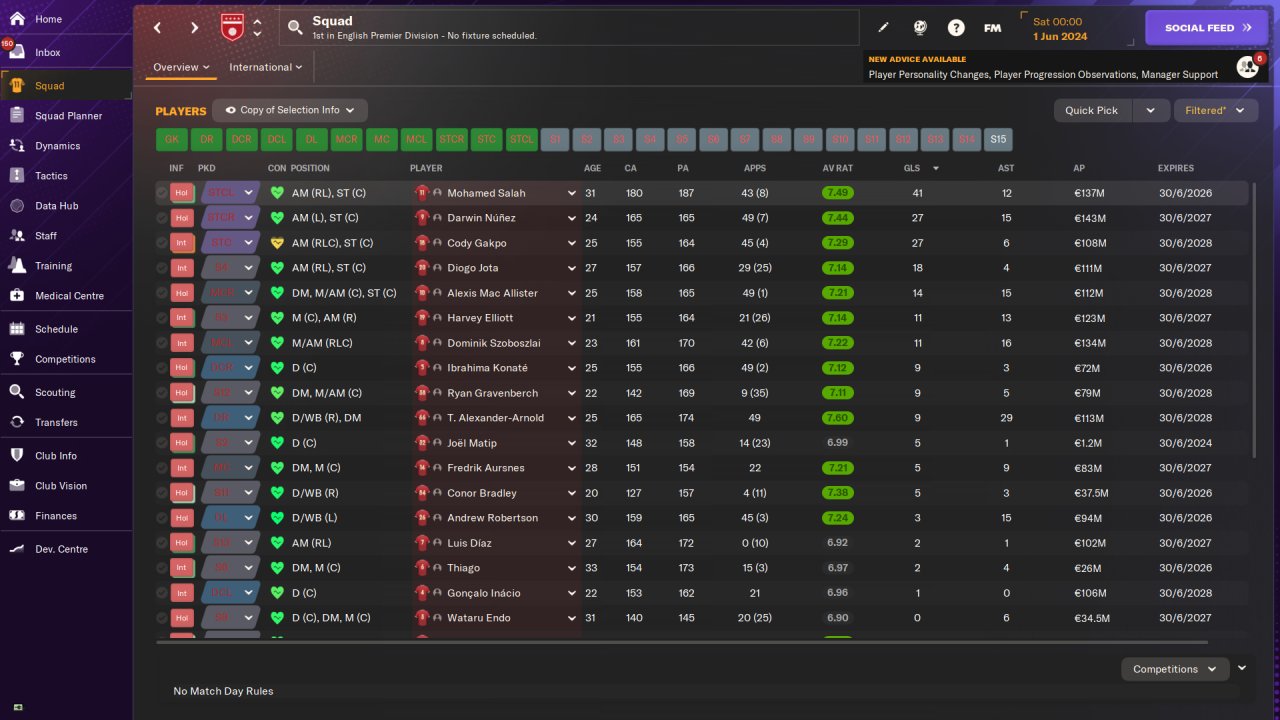Open the Competitions trophy icon
1280x720 pixels.
tap(17, 359)
